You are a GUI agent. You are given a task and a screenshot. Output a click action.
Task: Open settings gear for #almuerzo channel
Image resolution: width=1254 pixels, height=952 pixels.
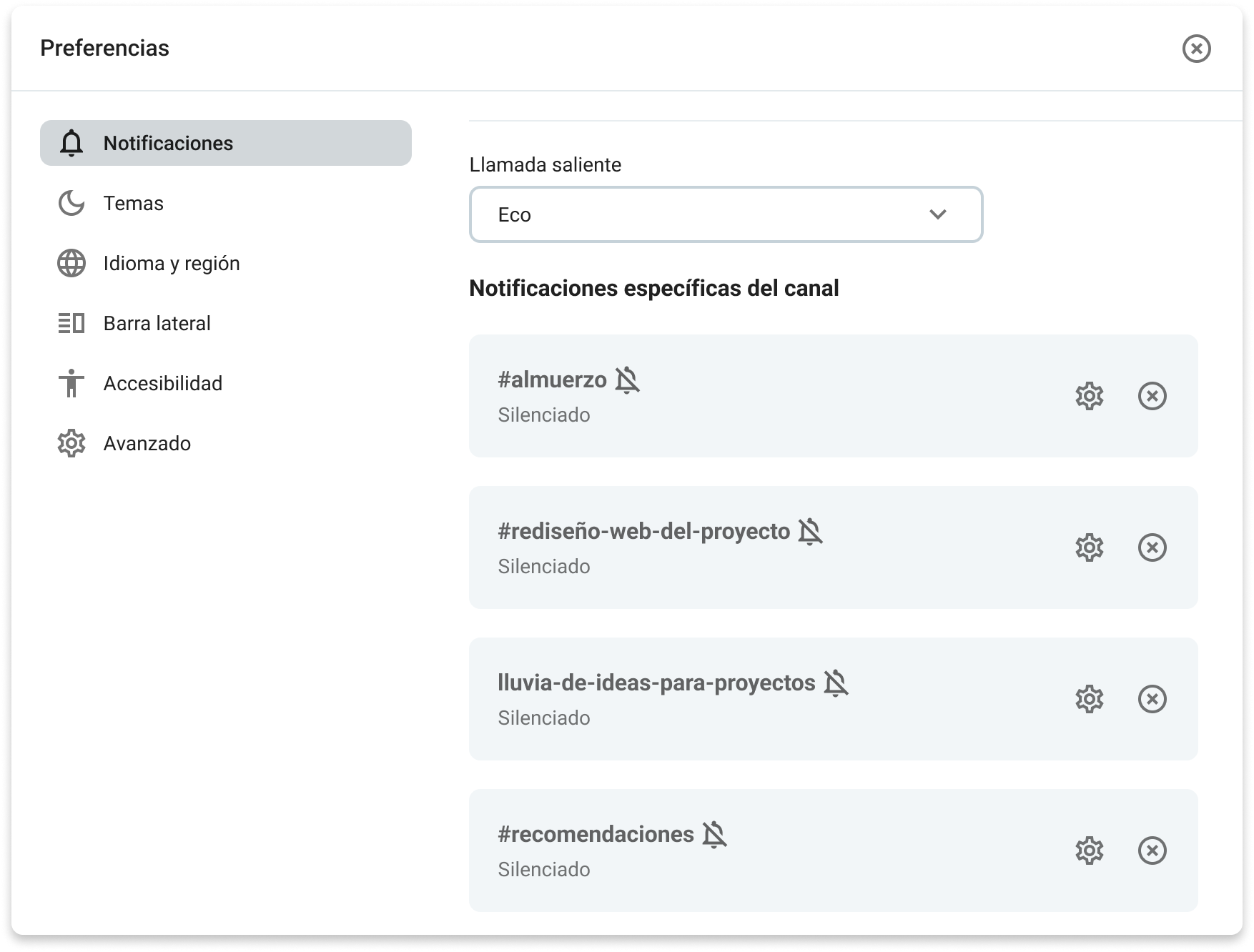coord(1089,396)
